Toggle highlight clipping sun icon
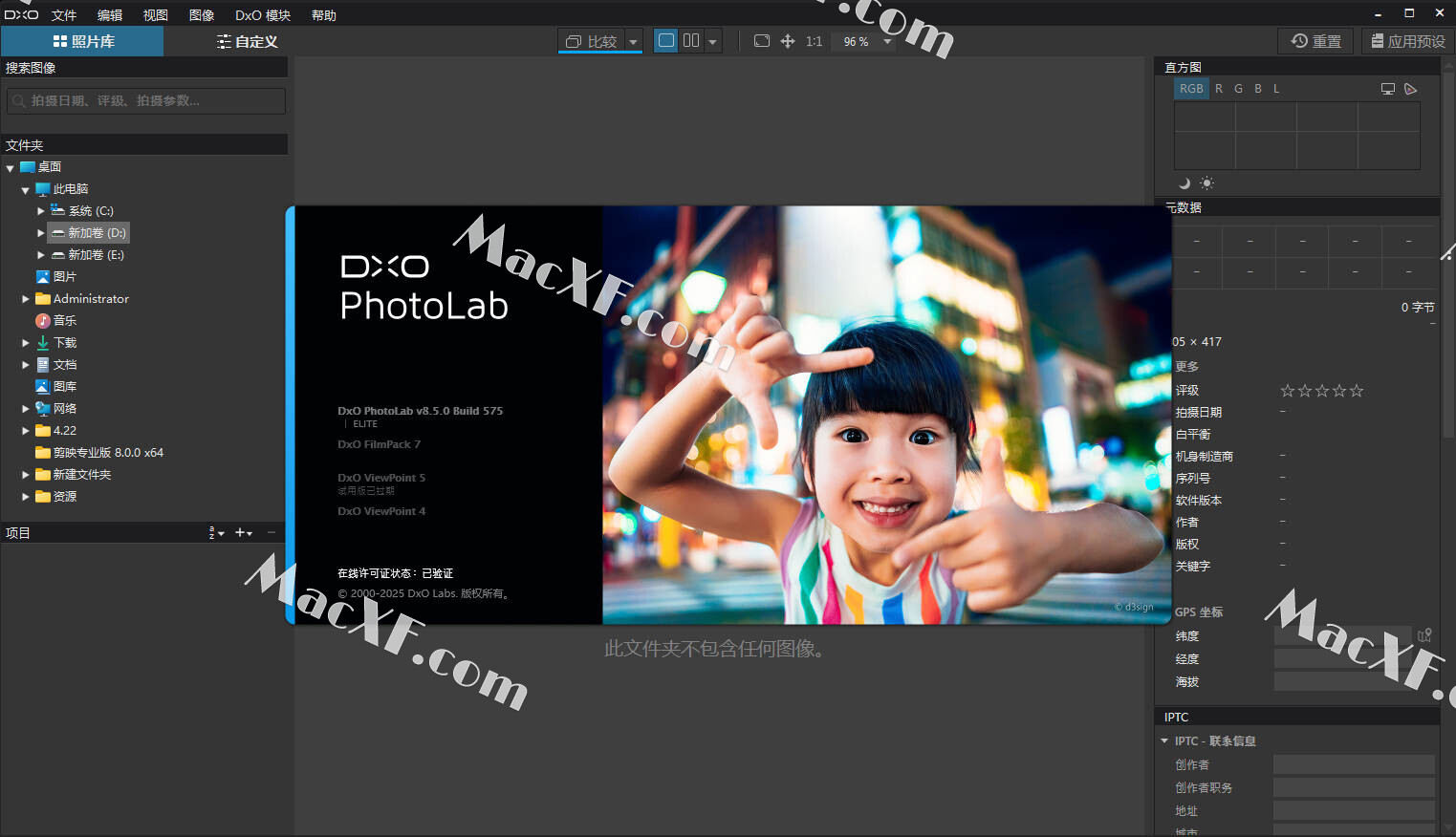This screenshot has width=1456, height=837. 1206,182
